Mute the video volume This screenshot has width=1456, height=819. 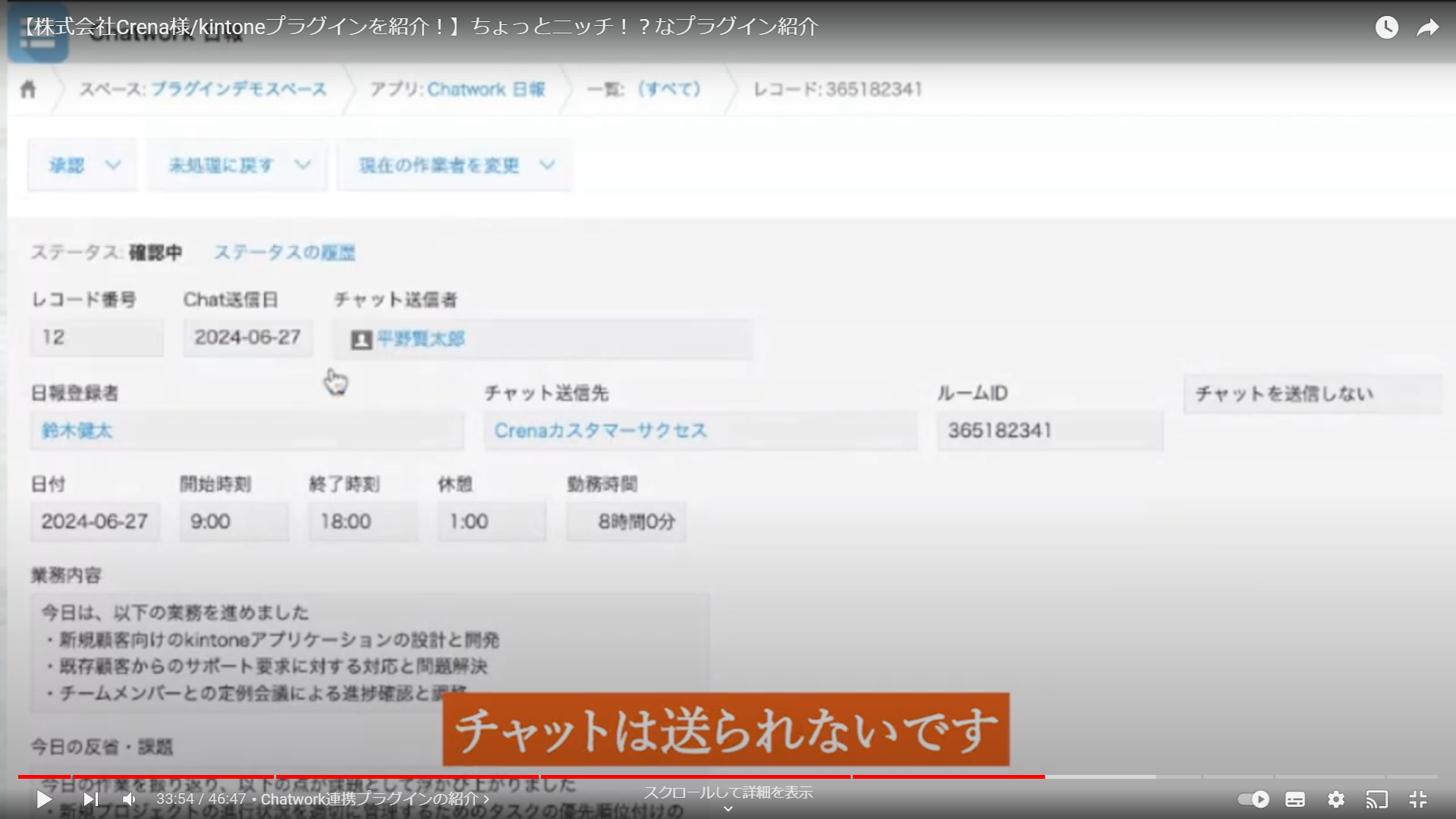click(129, 799)
